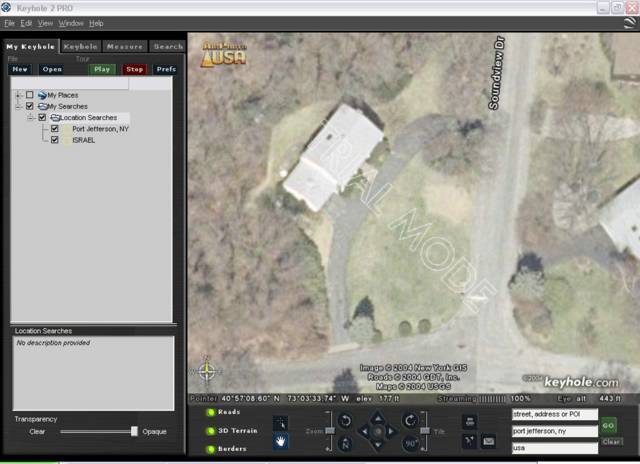Screen dimensions: 640x464
Task: Switch to the My Keyhole tab
Action: [x=31, y=47]
